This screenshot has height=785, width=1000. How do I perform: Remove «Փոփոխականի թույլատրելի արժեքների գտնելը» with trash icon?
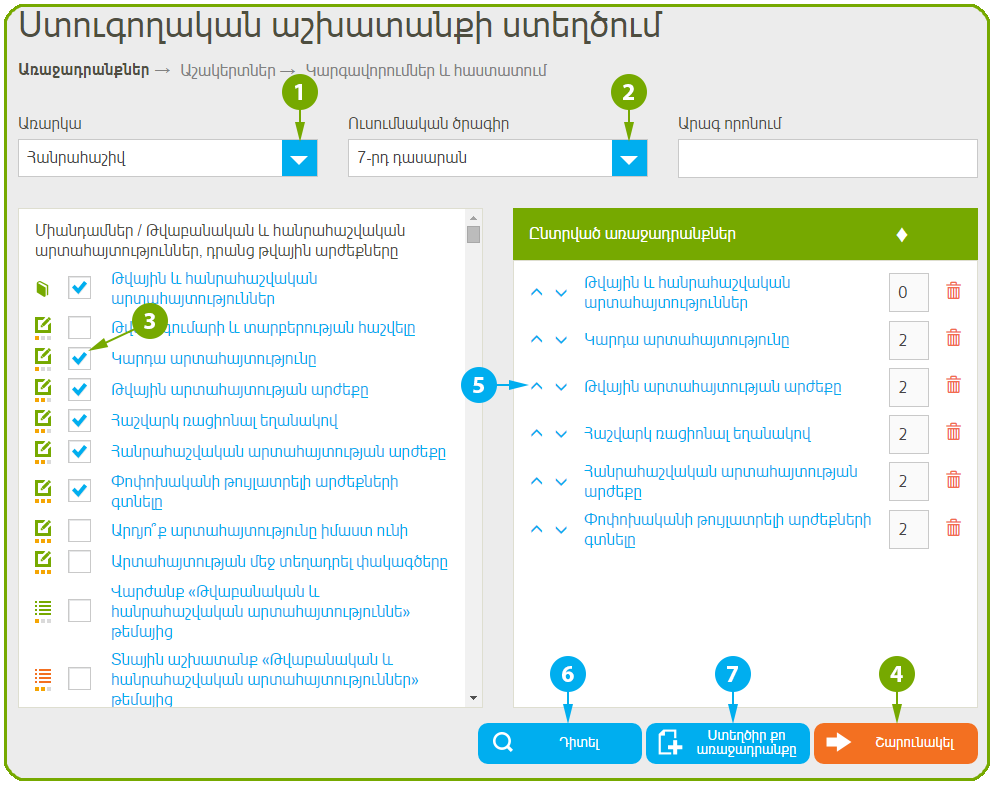[953, 528]
